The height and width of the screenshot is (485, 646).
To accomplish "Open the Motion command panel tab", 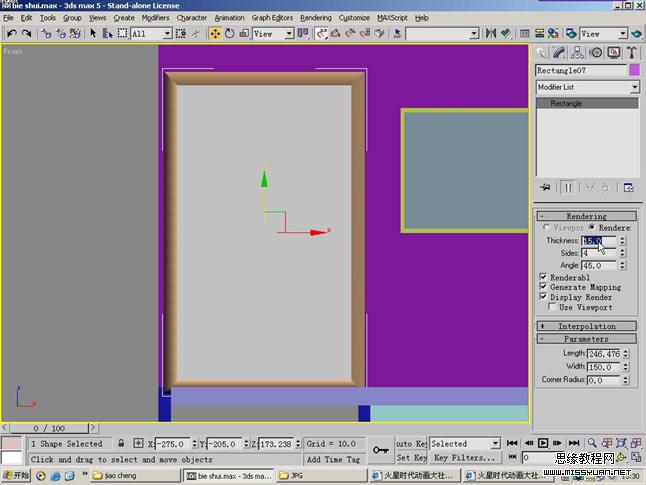I will tap(596, 53).
